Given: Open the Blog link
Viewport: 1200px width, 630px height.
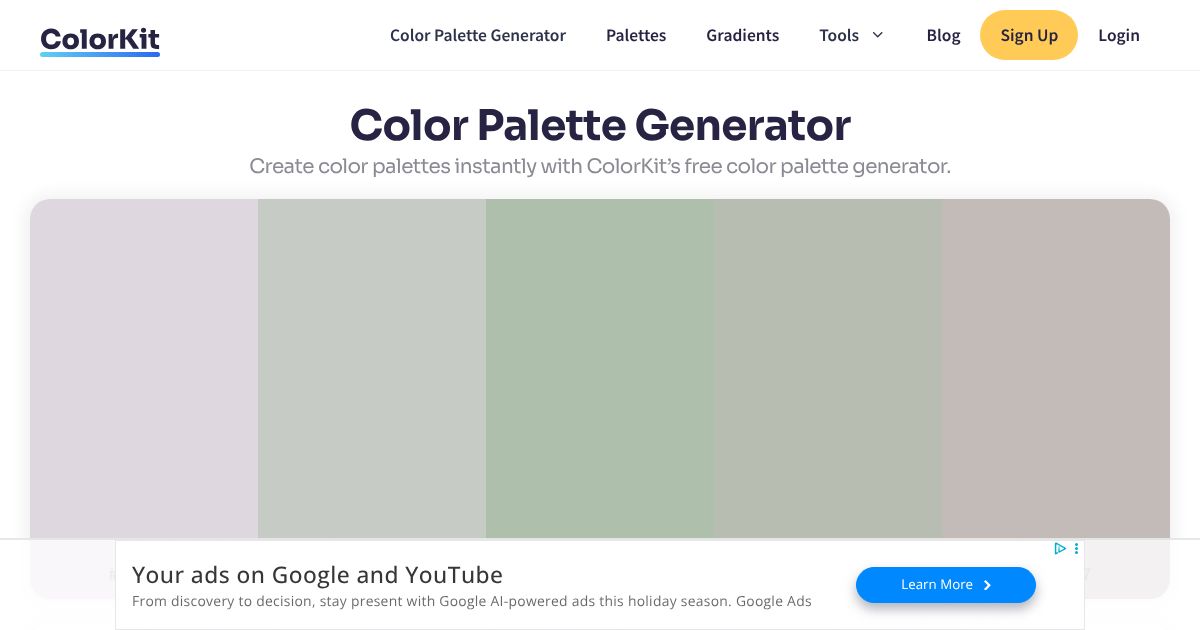Looking at the screenshot, I should click(943, 35).
